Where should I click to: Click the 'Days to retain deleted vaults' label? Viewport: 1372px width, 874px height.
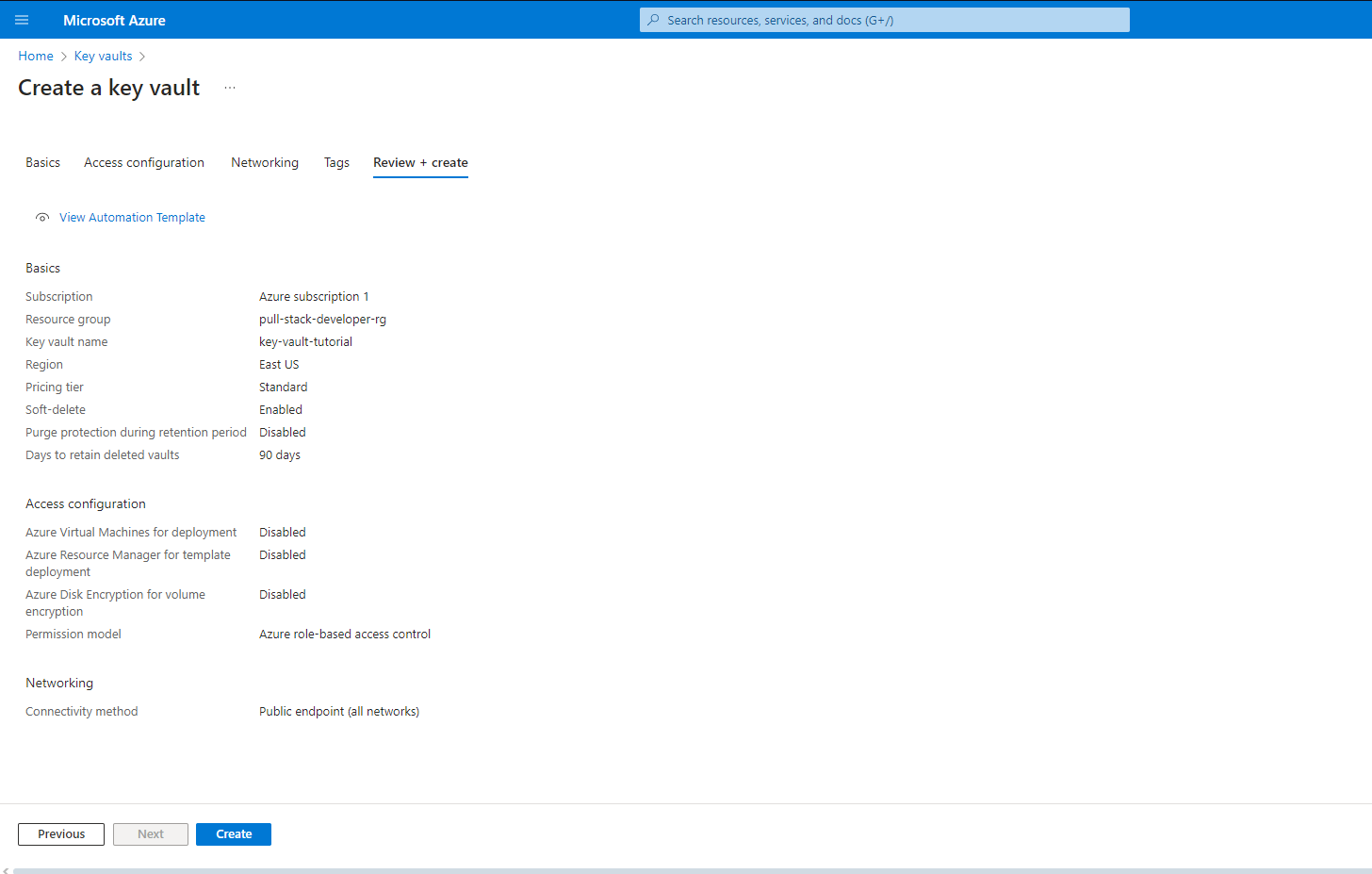point(103,455)
